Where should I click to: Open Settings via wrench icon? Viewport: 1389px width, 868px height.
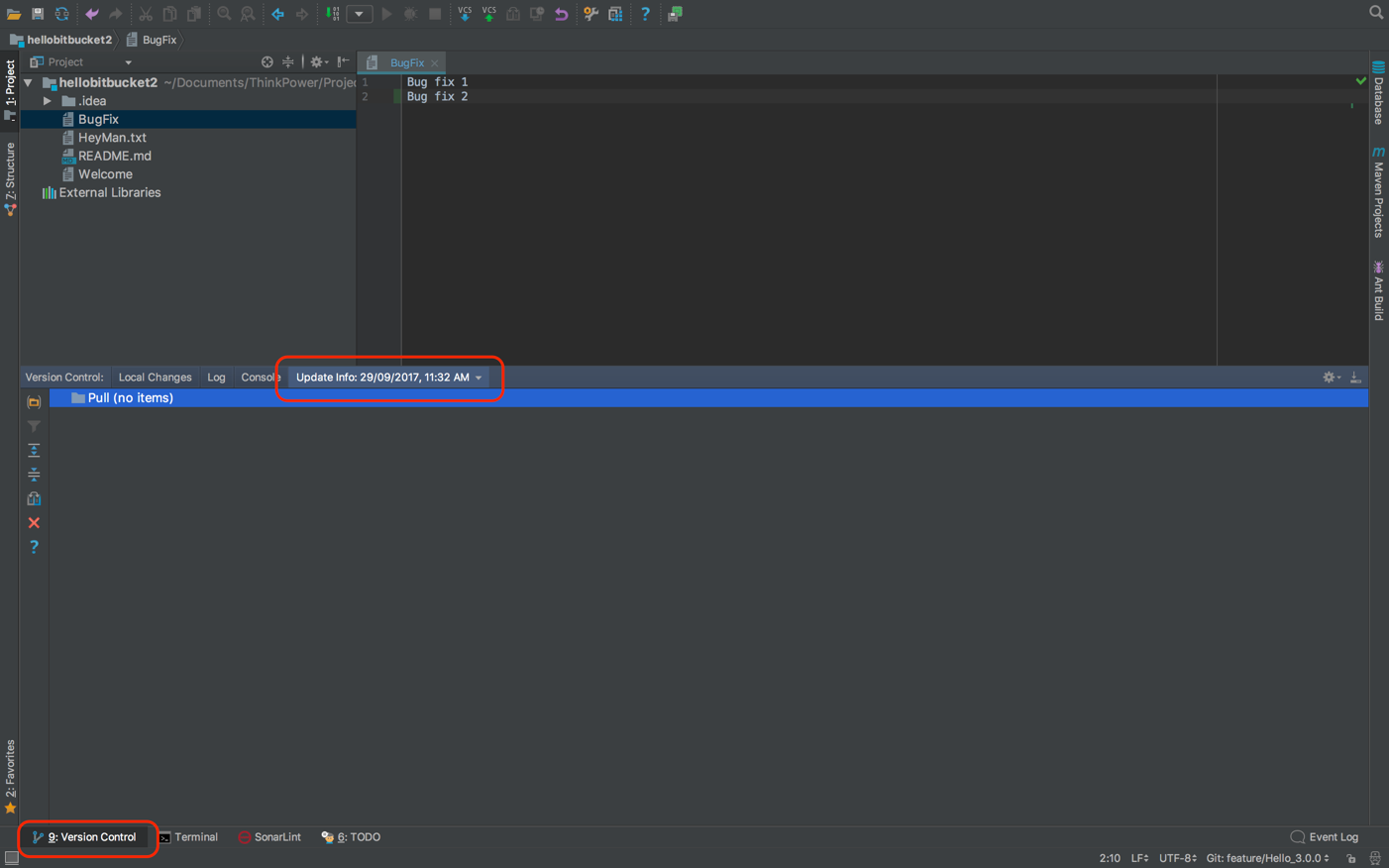(x=590, y=14)
